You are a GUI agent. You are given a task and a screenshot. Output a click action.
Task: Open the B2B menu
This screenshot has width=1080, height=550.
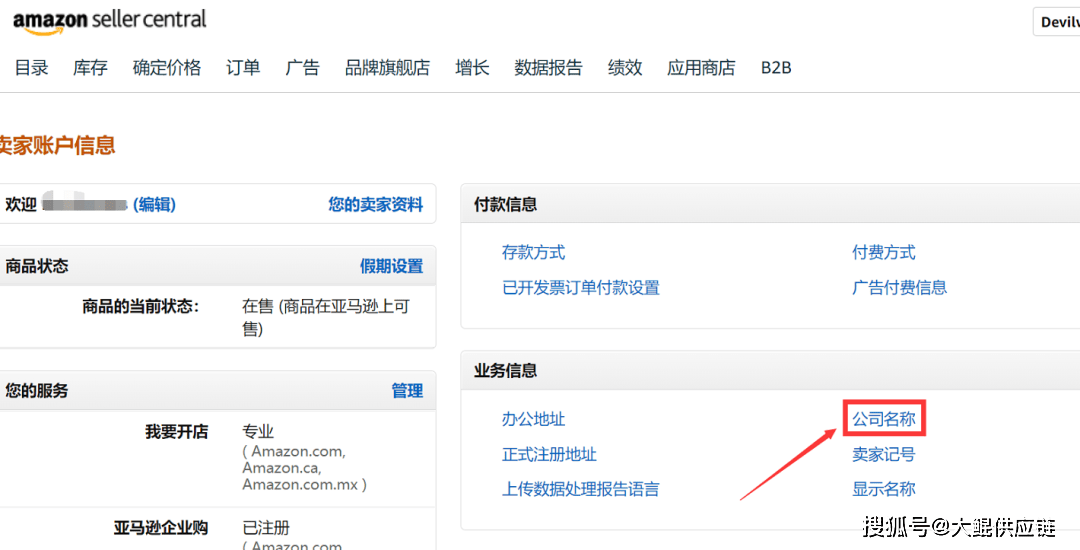[776, 67]
